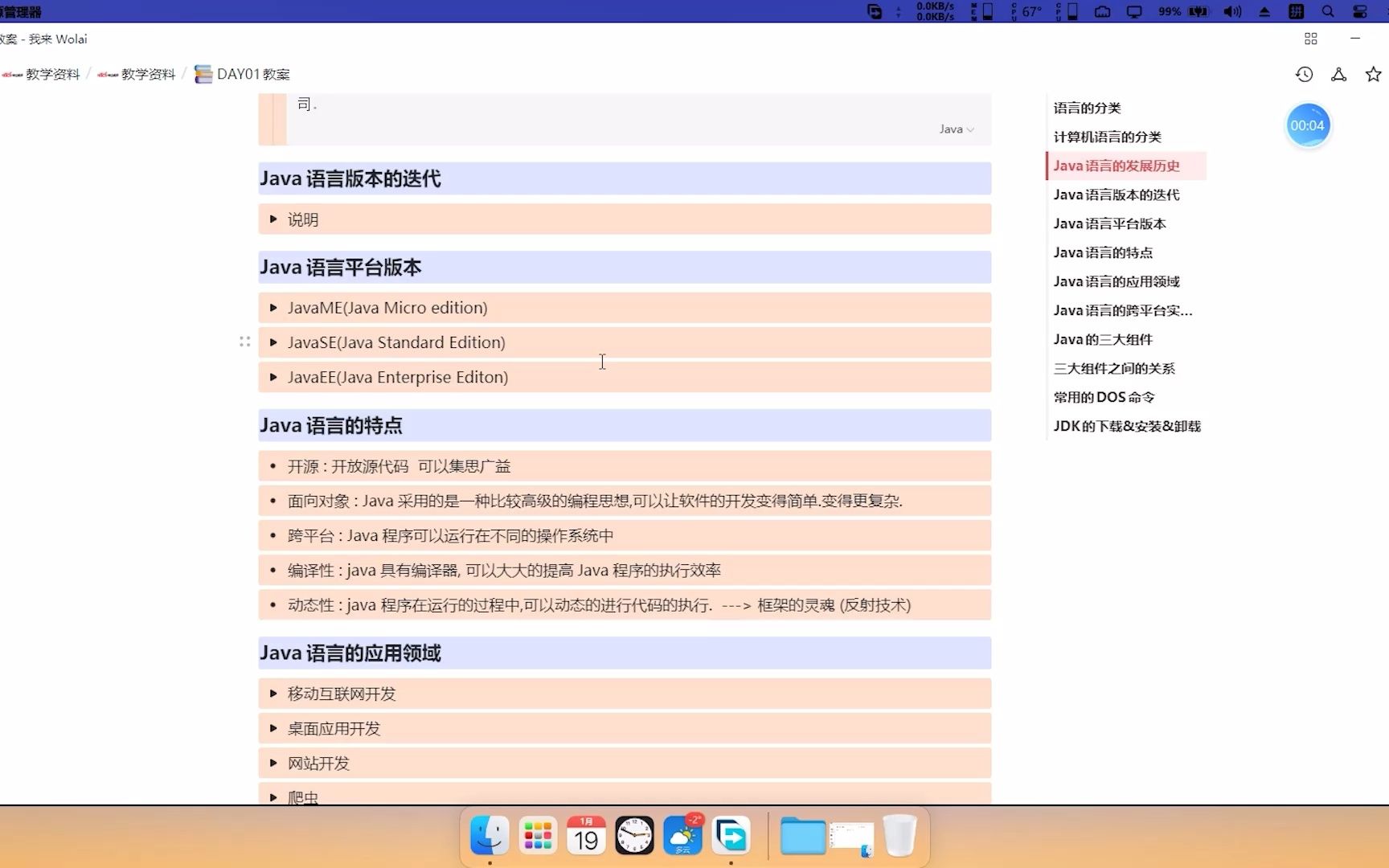Open Spotlight search in the menu bar

(1328, 11)
